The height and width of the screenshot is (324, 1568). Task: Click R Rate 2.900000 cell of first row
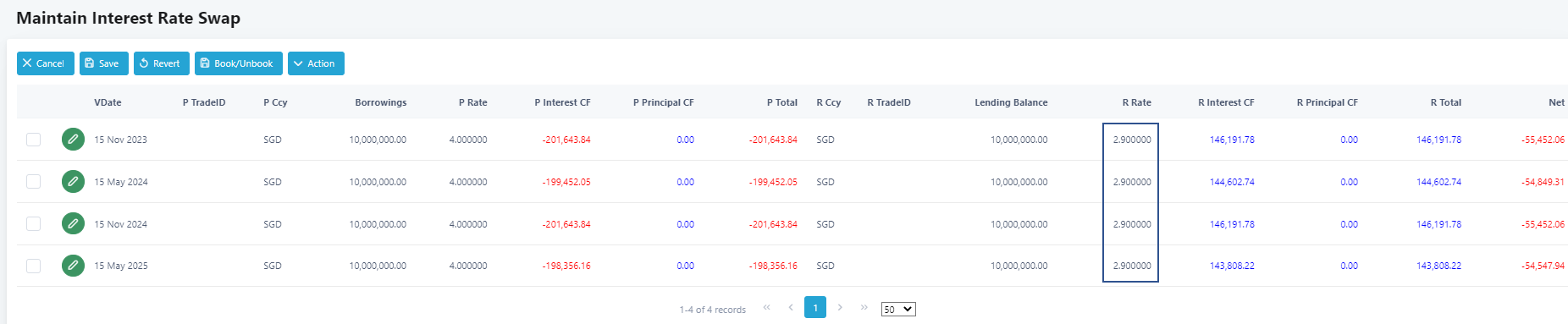[1131, 140]
